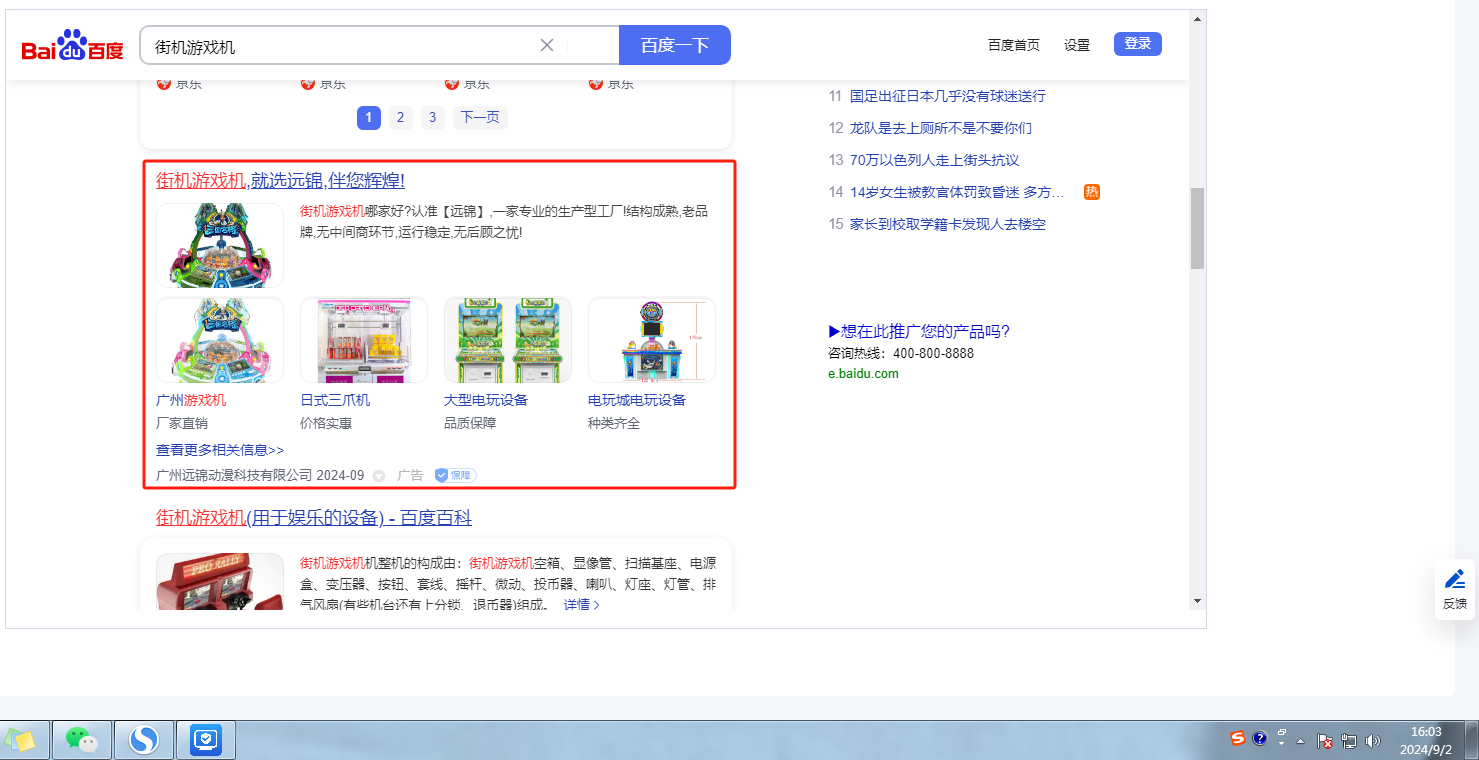Viewport: 1479px width, 760px height.
Task: Open the e.baidu.com link
Action: pos(863,374)
